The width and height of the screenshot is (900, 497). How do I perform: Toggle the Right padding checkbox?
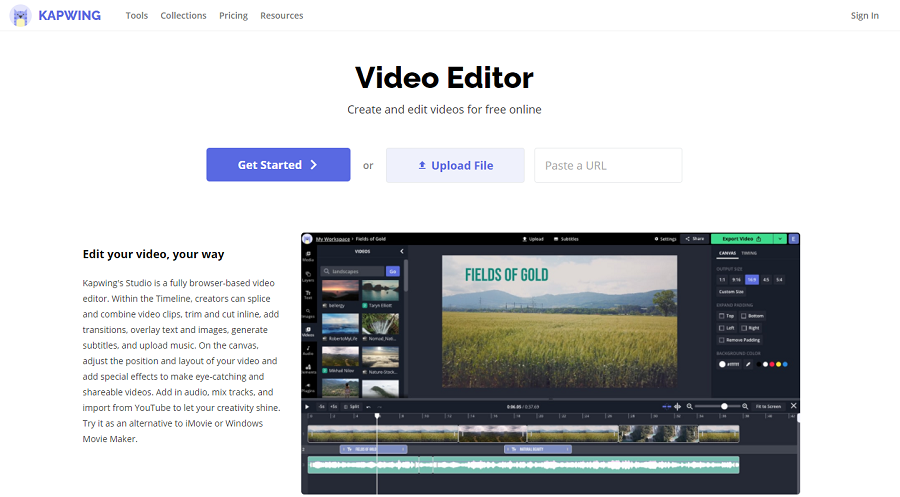[743, 328]
